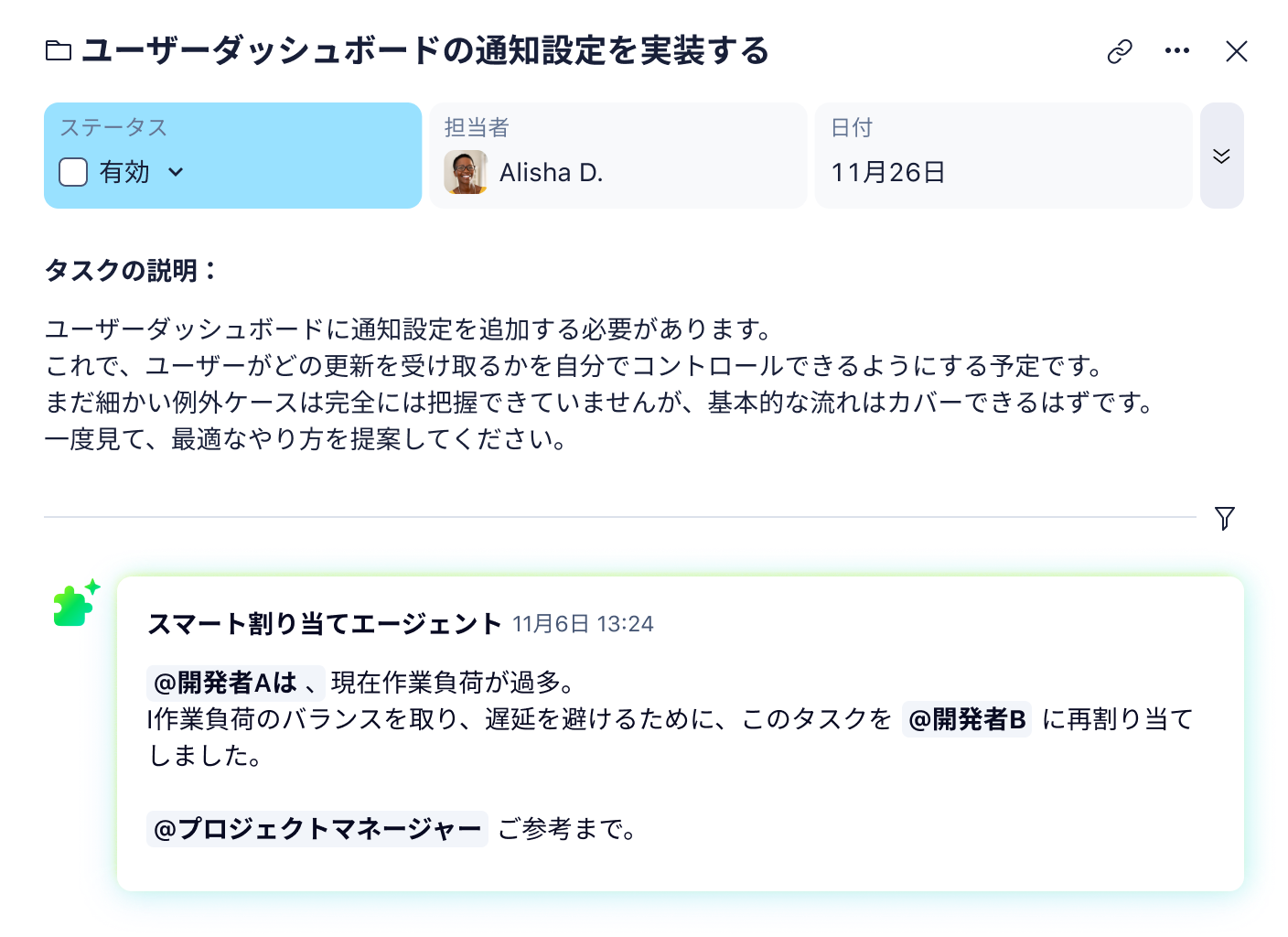Copy the task link via the link icon
Screen dimensions: 1288x937
coord(1119,51)
